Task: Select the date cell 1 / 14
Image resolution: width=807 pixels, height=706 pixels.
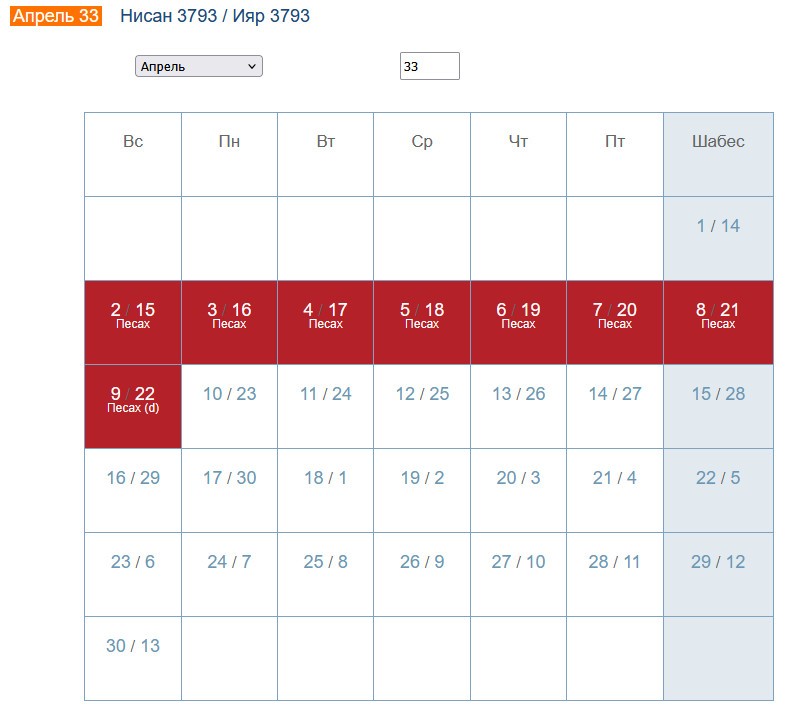Action: pyautogui.click(x=718, y=226)
